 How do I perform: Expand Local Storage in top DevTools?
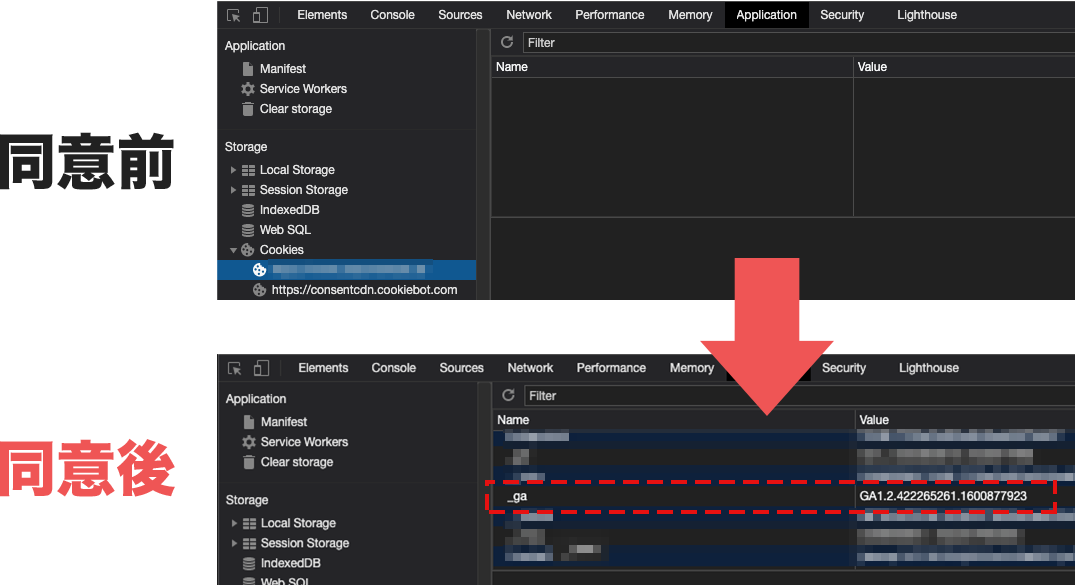tap(233, 169)
